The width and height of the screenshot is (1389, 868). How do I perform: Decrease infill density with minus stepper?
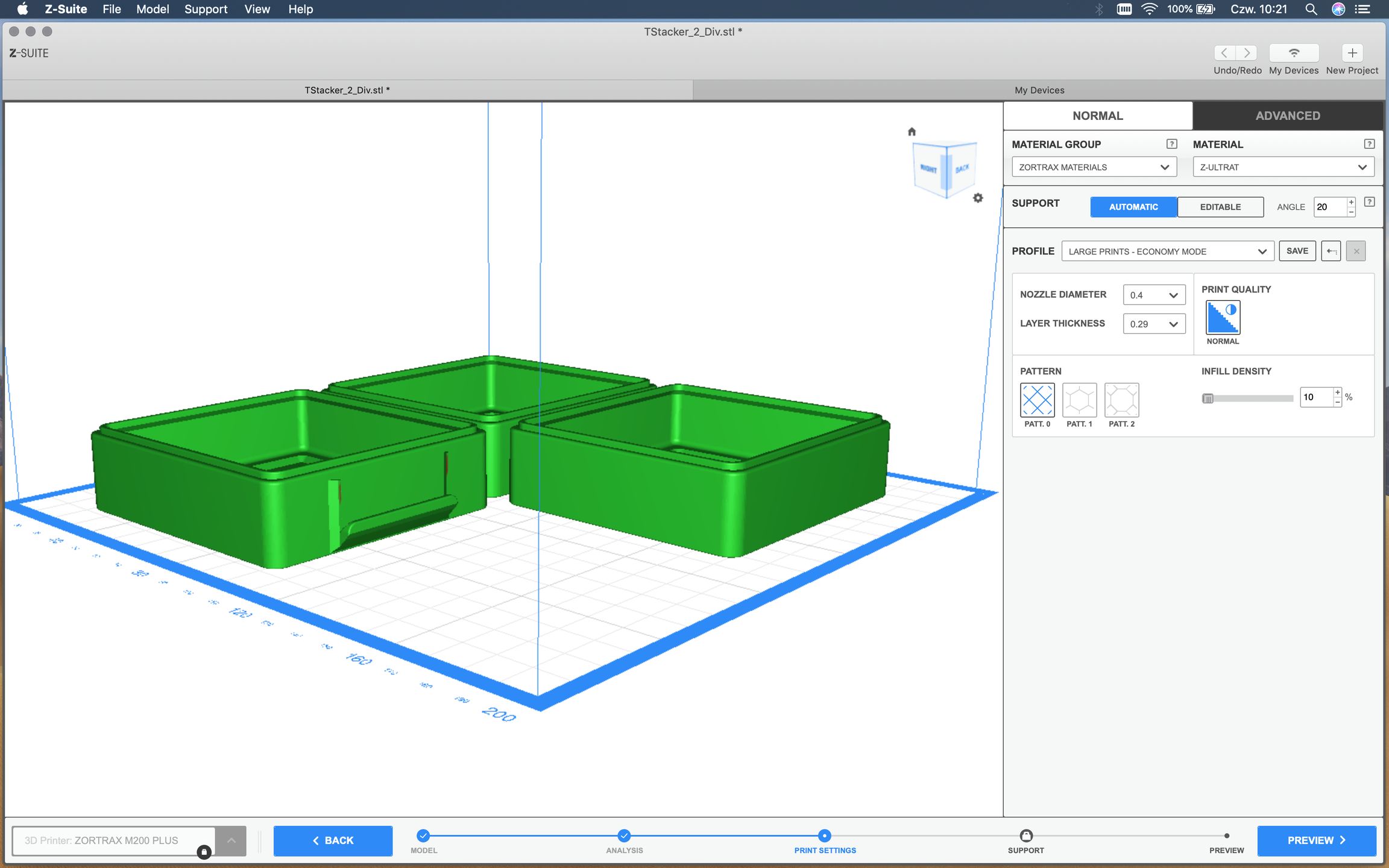(x=1337, y=402)
